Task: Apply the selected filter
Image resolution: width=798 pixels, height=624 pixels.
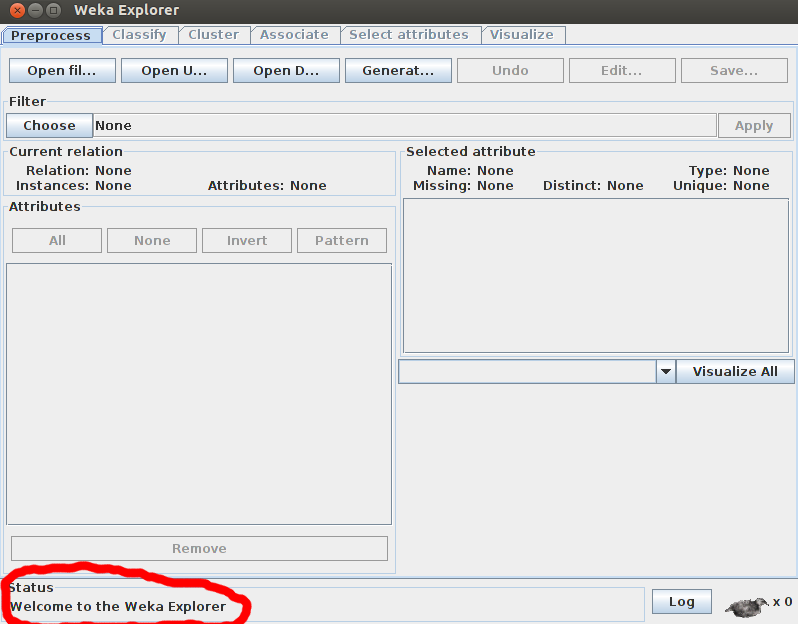Action: [754, 125]
